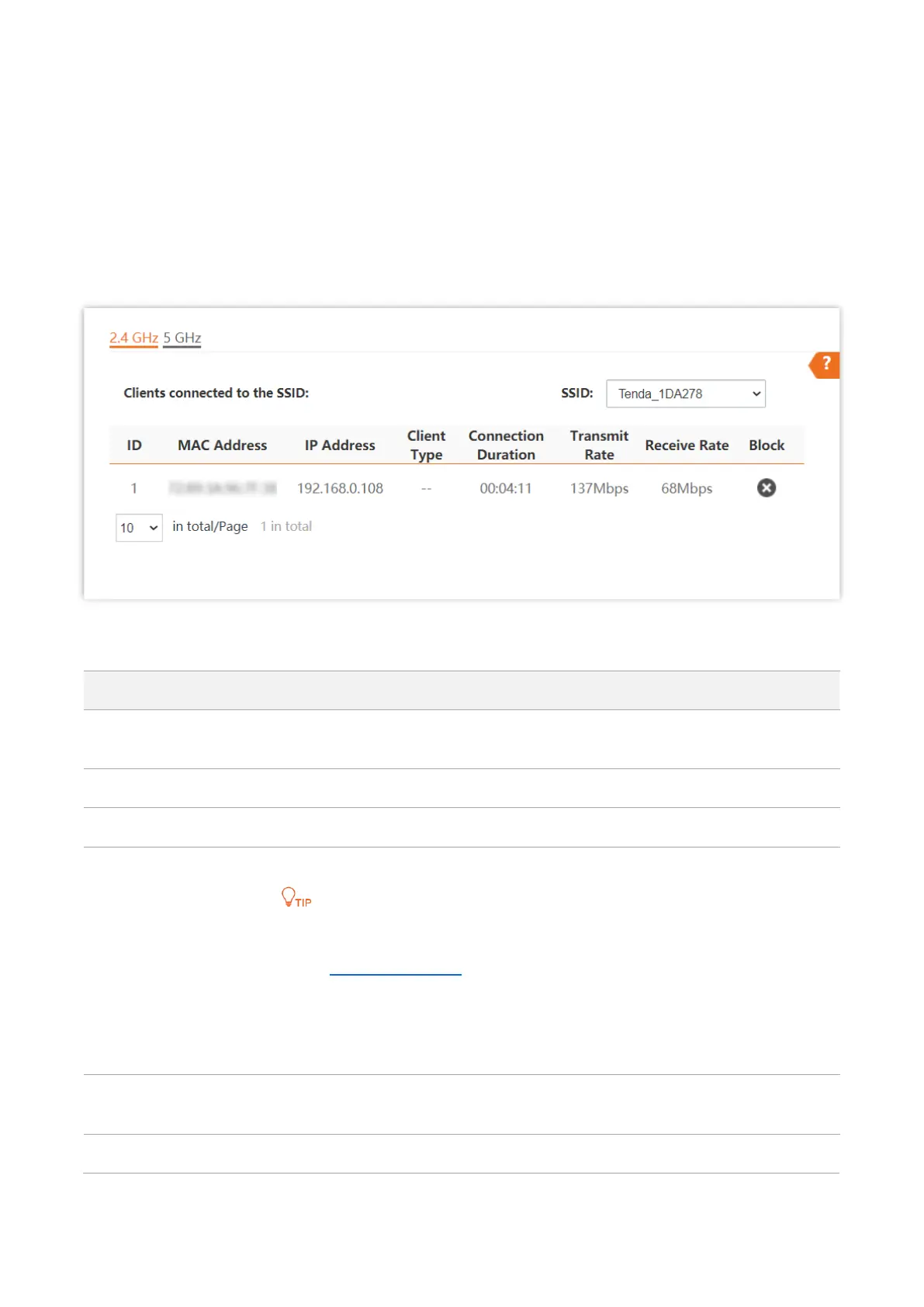Select the blurred MAC address cell
The height and width of the screenshot is (1307, 924).
(223, 487)
